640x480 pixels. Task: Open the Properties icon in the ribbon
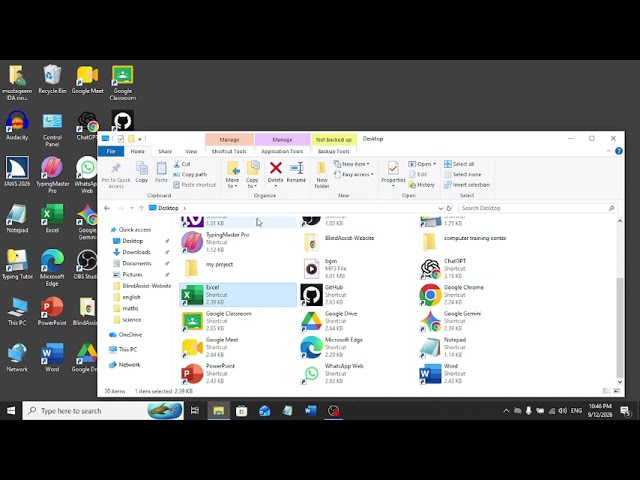click(x=393, y=168)
